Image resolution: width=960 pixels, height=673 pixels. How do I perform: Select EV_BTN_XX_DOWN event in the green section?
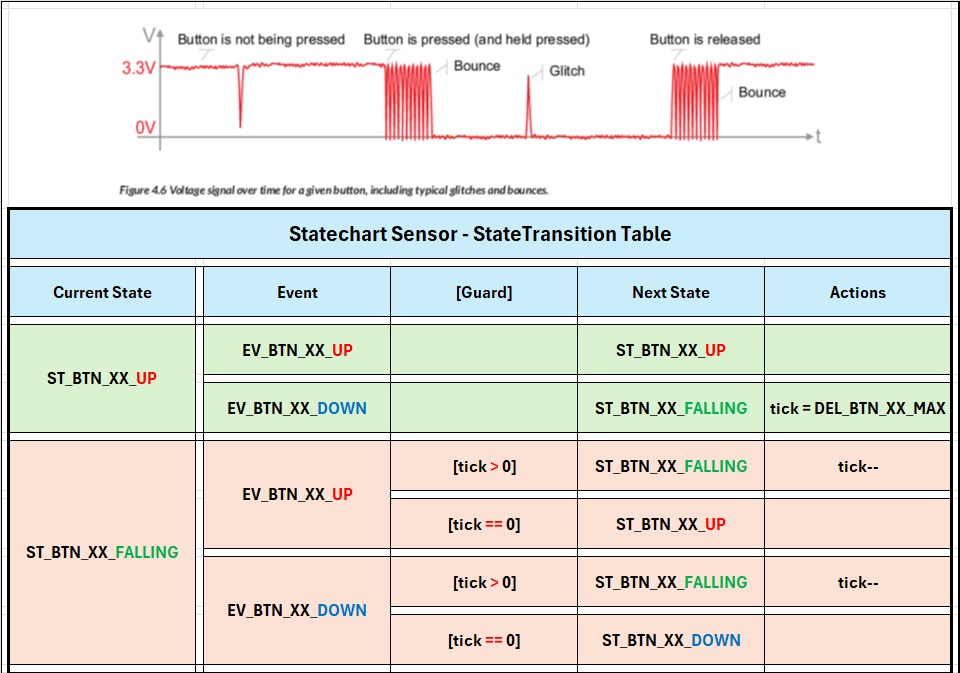tap(297, 408)
